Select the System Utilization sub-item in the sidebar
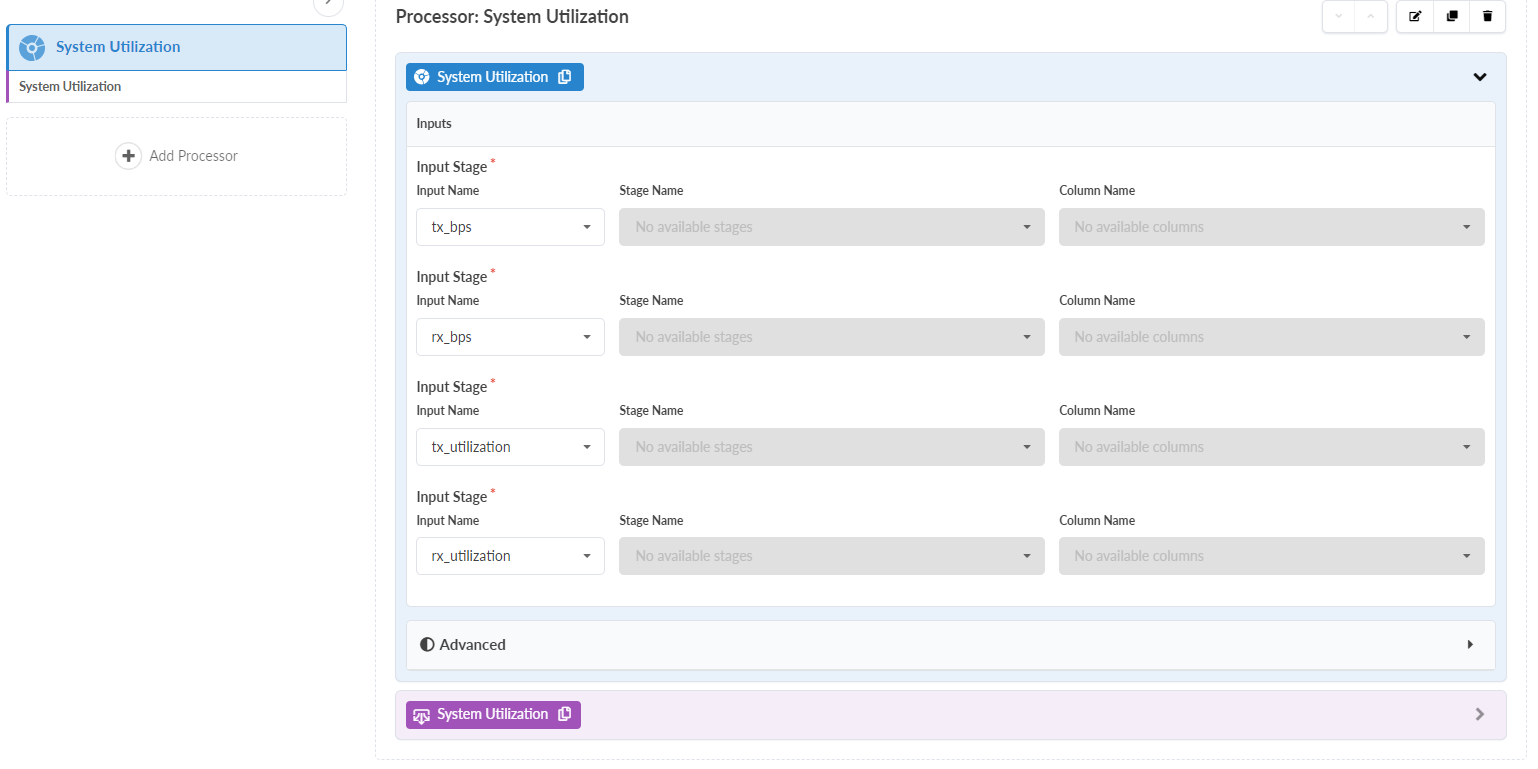Image resolution: width=1538 pixels, height=769 pixels. [x=70, y=87]
